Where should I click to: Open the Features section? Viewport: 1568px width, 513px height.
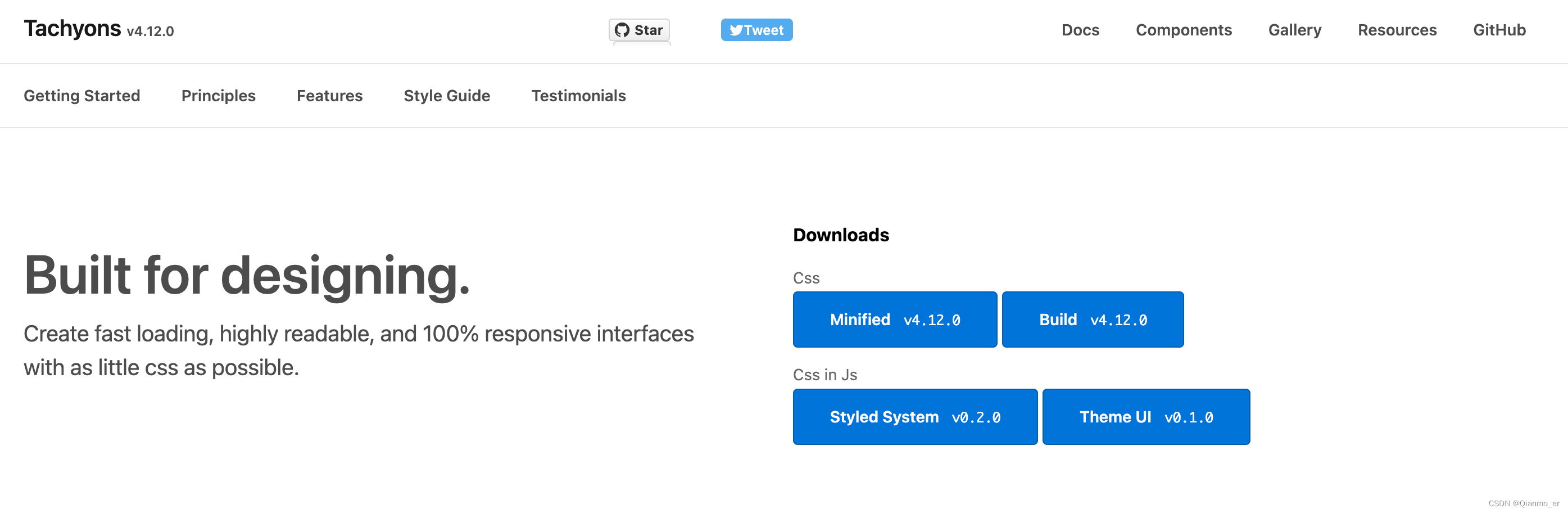click(x=329, y=96)
